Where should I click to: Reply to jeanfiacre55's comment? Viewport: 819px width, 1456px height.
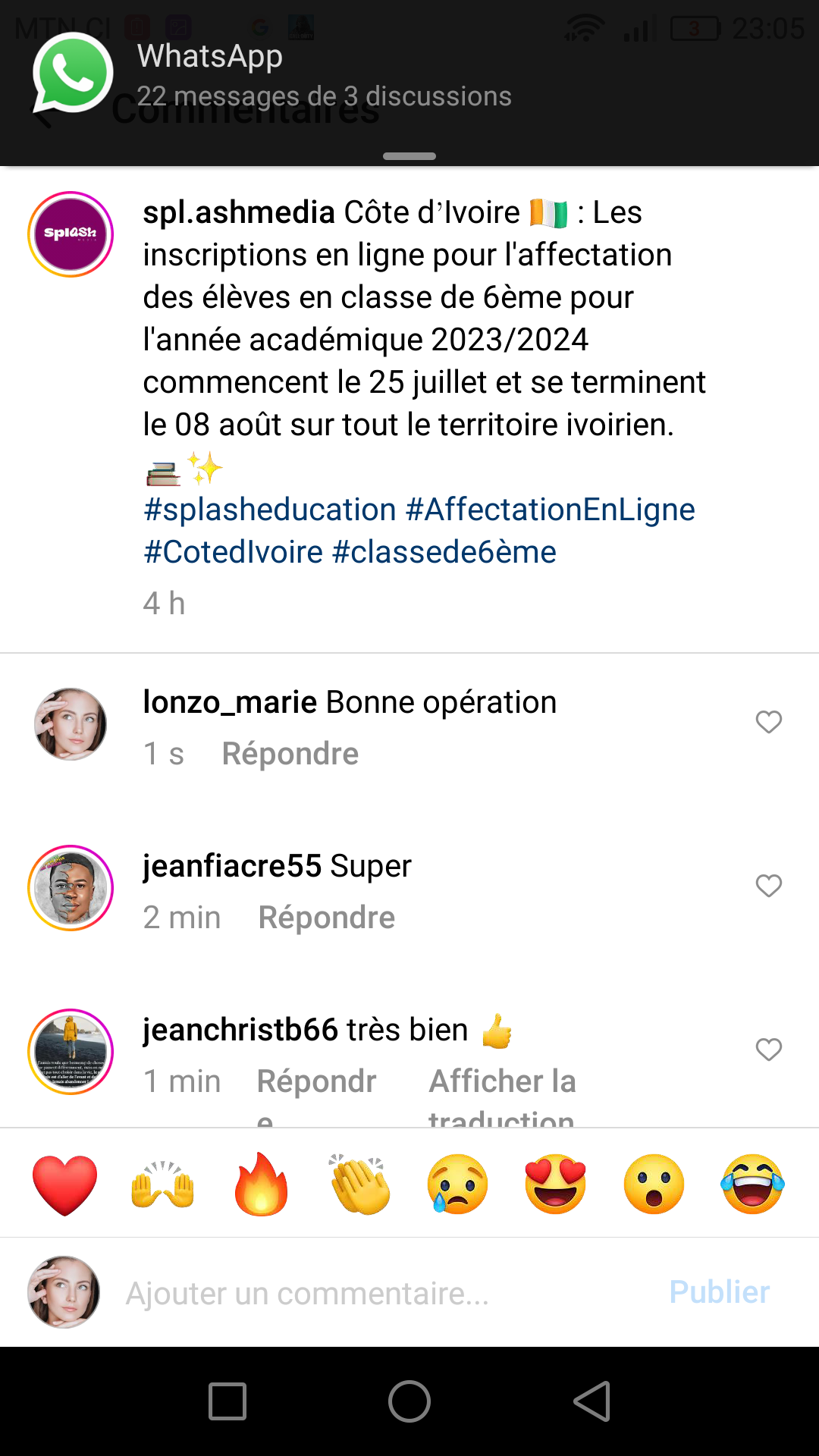[x=326, y=918]
